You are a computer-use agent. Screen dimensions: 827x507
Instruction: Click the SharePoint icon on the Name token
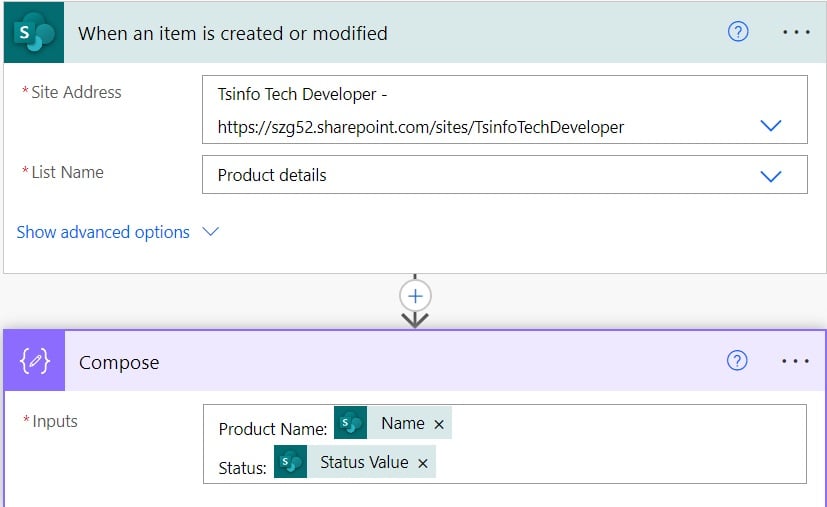[351, 423]
